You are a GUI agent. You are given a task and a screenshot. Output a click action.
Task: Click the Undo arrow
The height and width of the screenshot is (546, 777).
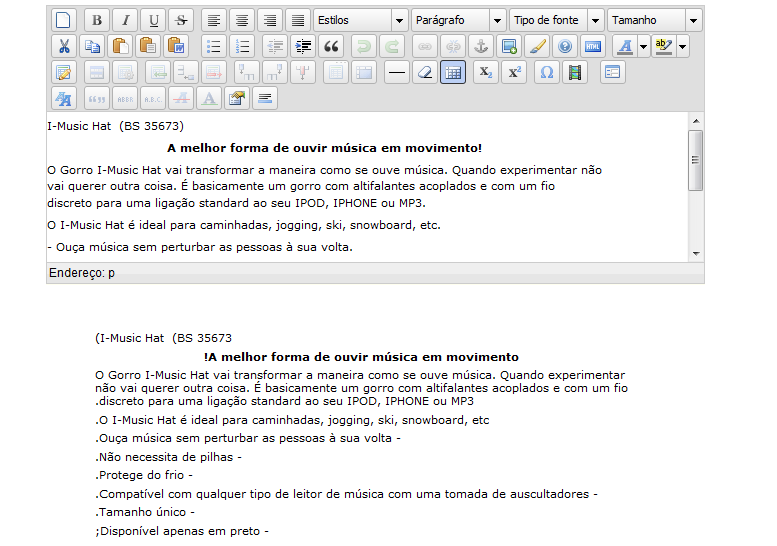(x=364, y=47)
